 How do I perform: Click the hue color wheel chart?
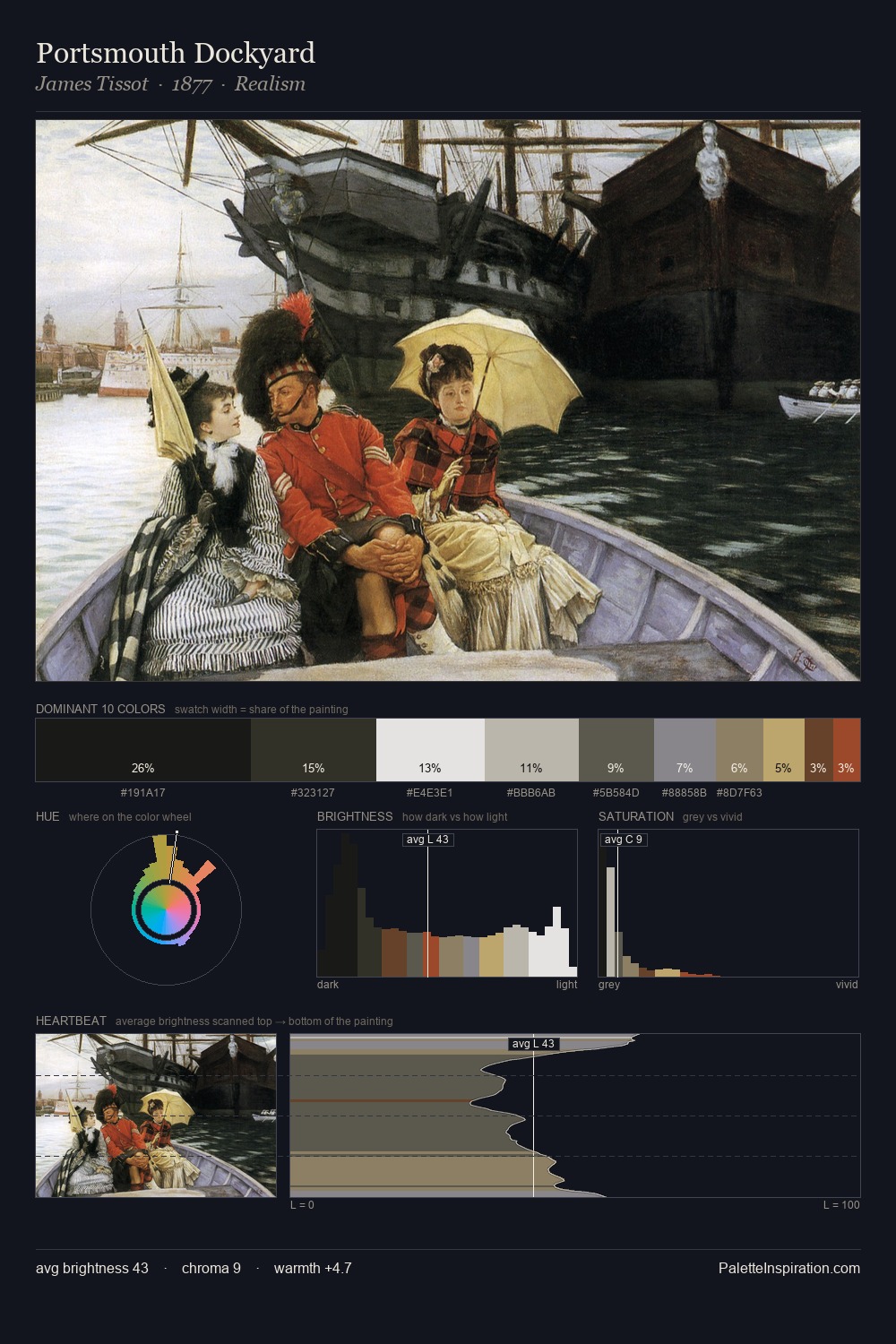[x=167, y=909]
